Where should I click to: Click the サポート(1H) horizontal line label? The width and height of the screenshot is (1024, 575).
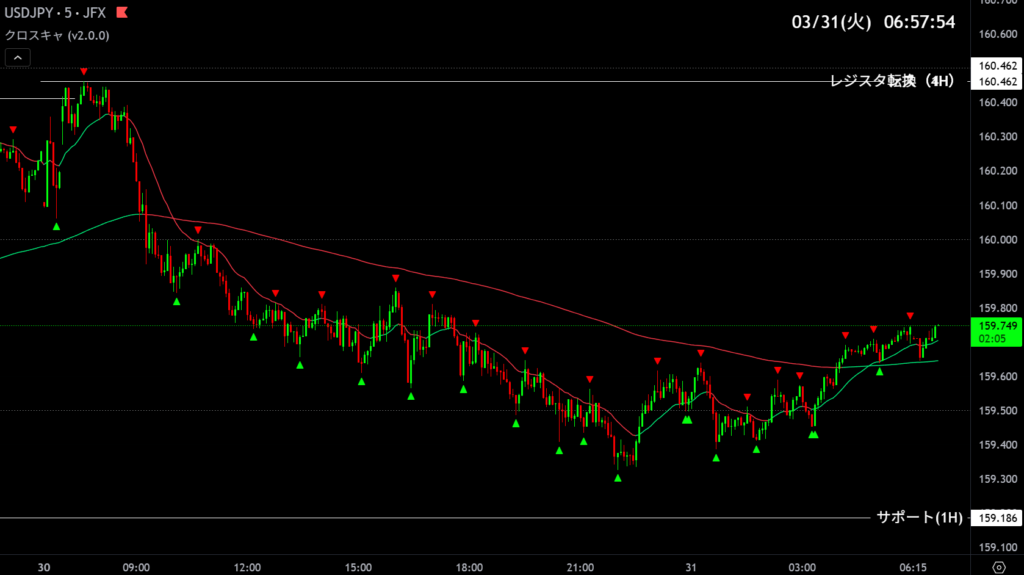tap(919, 518)
